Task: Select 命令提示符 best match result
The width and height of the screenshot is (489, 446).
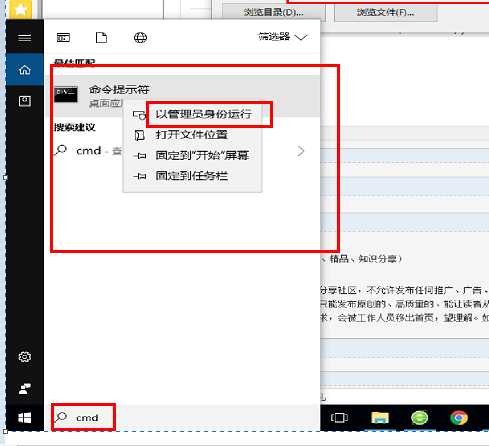Action: (x=183, y=96)
